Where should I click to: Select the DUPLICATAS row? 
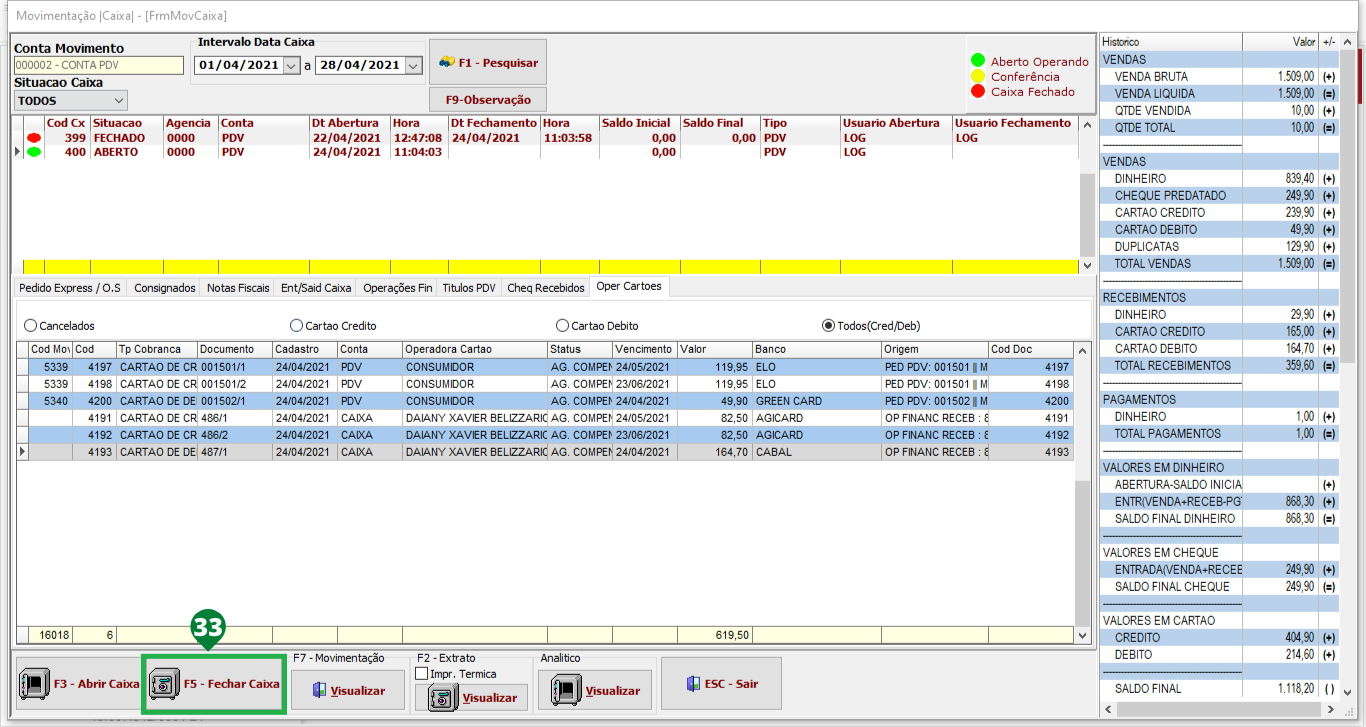click(1219, 246)
